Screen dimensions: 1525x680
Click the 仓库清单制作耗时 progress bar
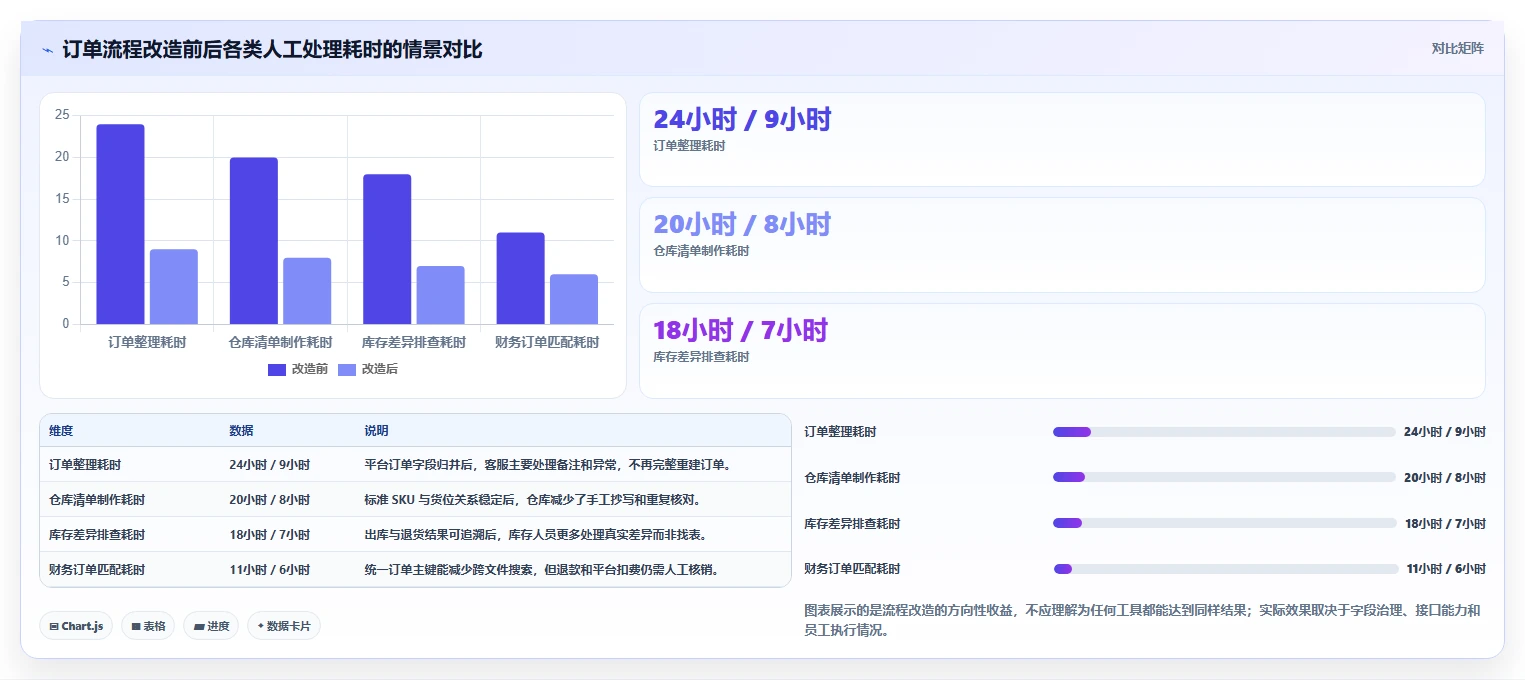pos(1224,477)
